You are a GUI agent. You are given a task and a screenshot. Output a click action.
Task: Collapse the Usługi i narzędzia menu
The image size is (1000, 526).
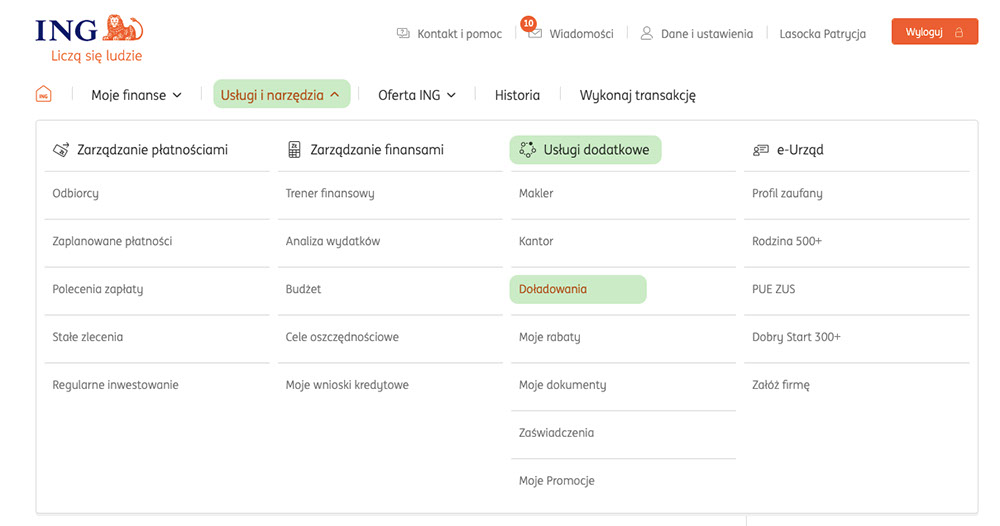point(281,95)
